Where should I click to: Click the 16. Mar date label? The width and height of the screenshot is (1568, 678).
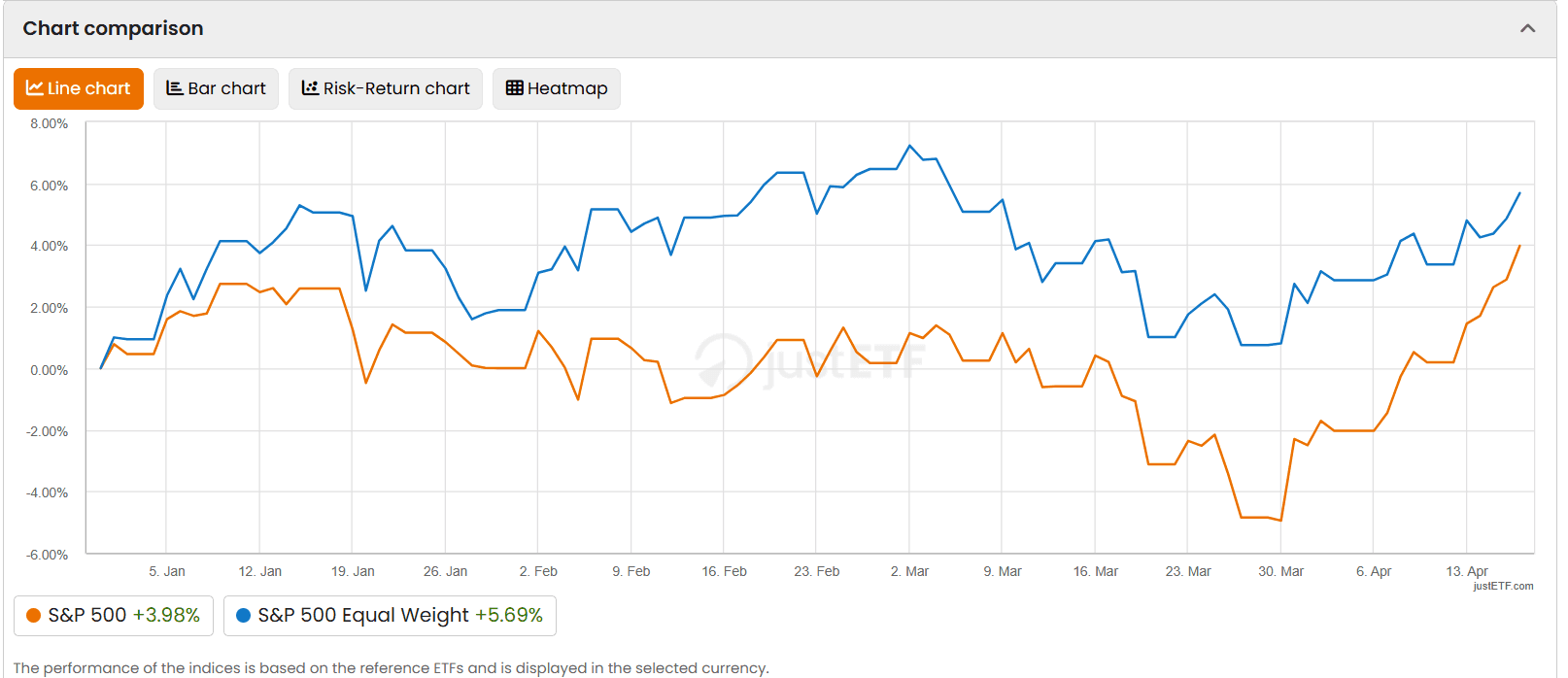[1096, 571]
